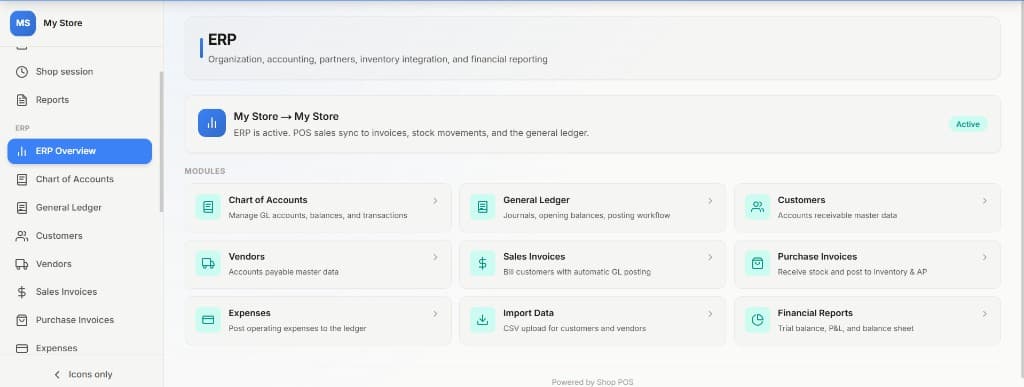Open General Ledger card chevron
This screenshot has width=1024, height=387.
pyautogui.click(x=710, y=201)
